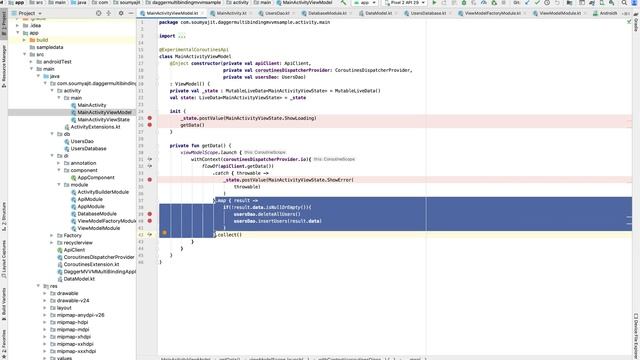
Task: Click the daggermultibindingmvvmsample breadcrumb
Action: pyautogui.click(x=183, y=2)
